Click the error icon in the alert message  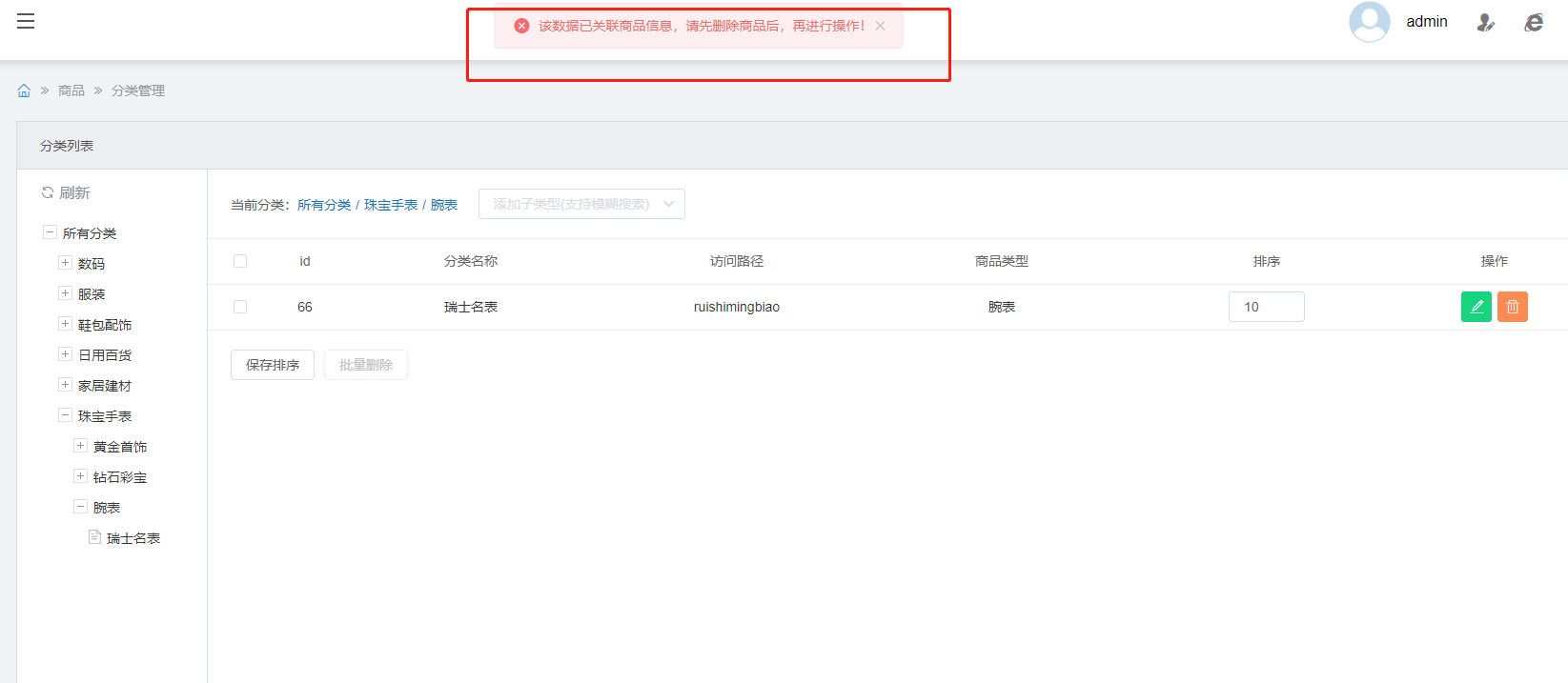point(521,26)
